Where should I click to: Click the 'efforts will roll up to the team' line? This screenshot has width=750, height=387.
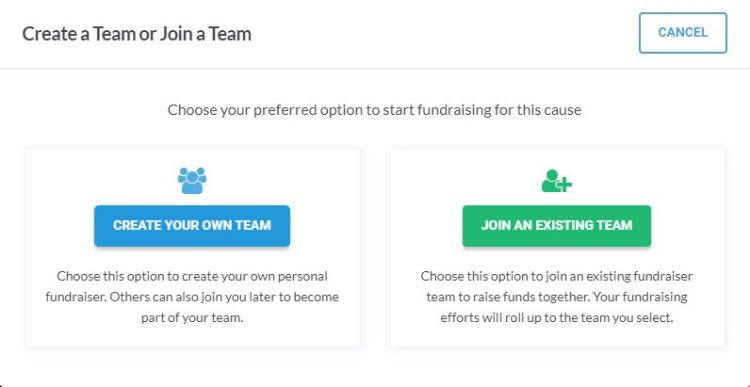click(556, 318)
